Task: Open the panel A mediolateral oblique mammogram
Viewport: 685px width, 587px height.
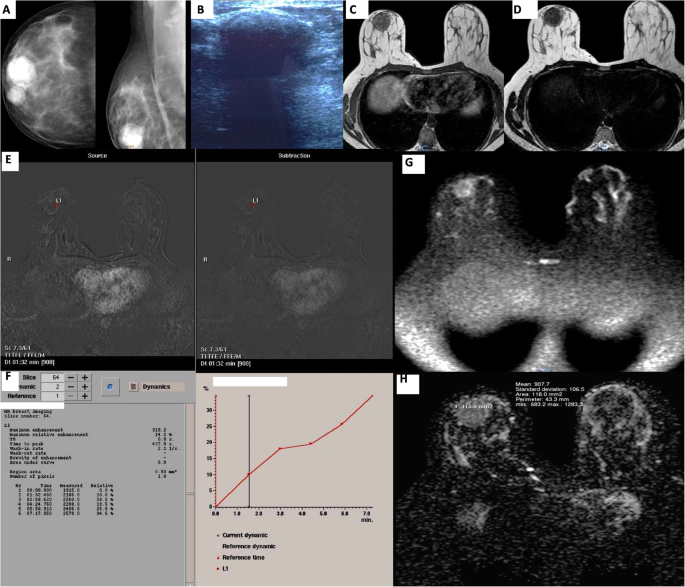Action: click(144, 75)
